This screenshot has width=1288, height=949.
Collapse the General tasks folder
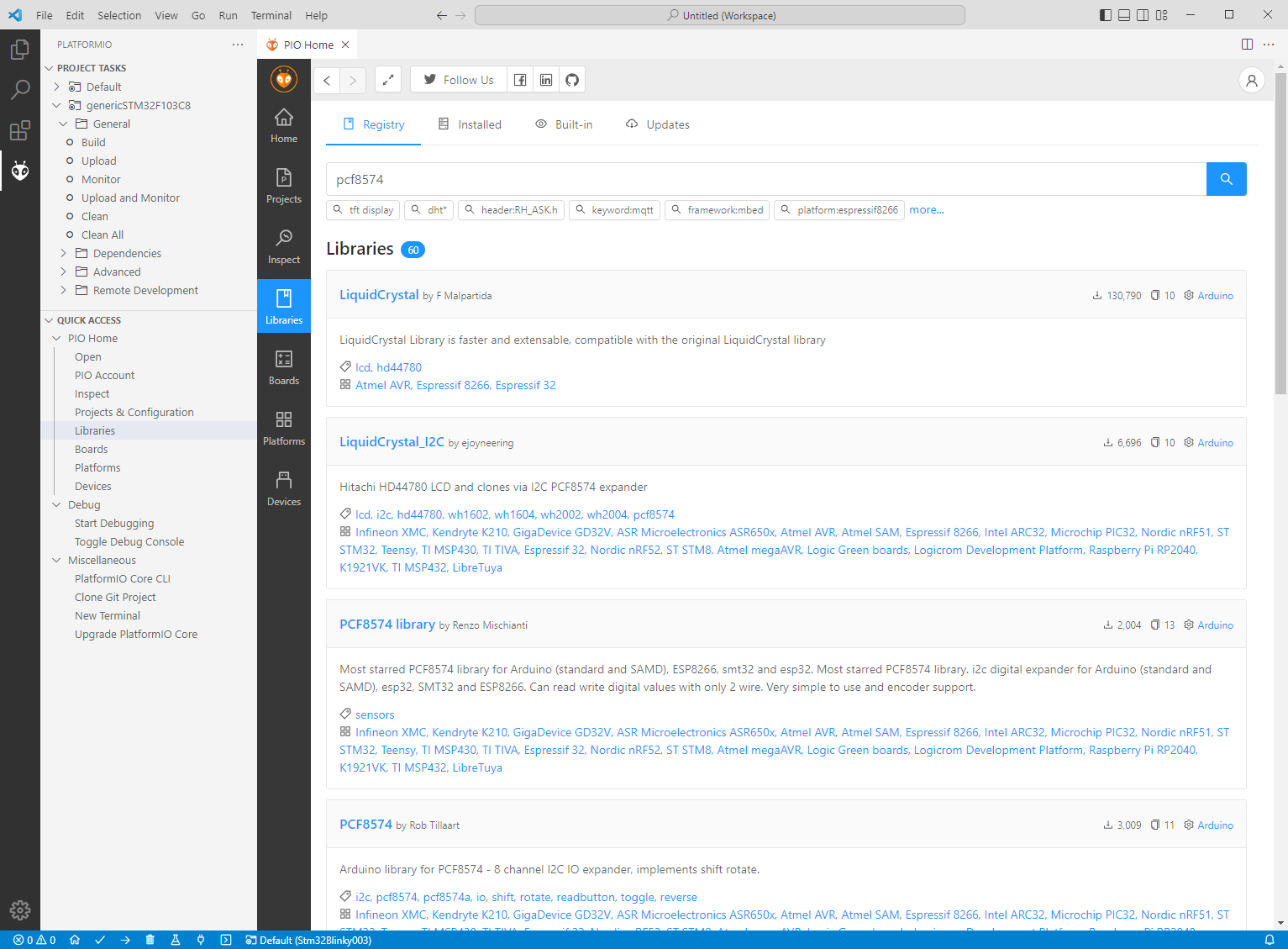63,124
